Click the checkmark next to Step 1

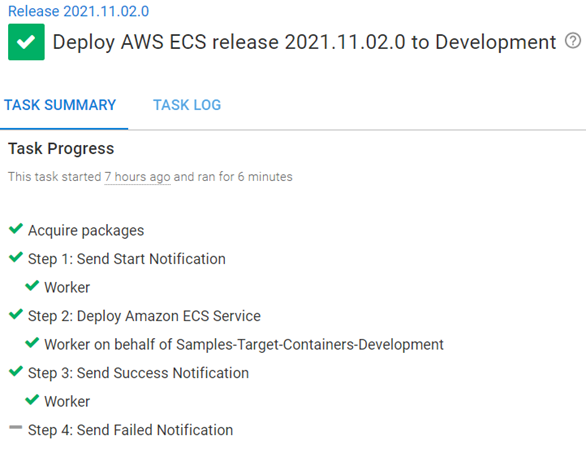(16, 257)
